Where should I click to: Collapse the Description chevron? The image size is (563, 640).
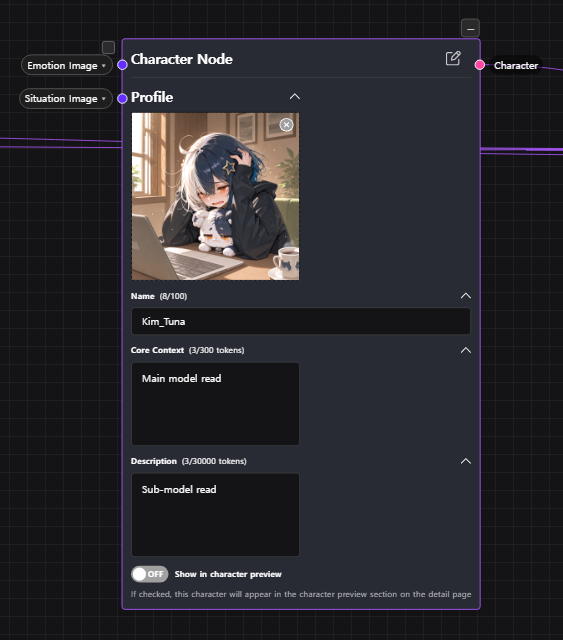(466, 461)
